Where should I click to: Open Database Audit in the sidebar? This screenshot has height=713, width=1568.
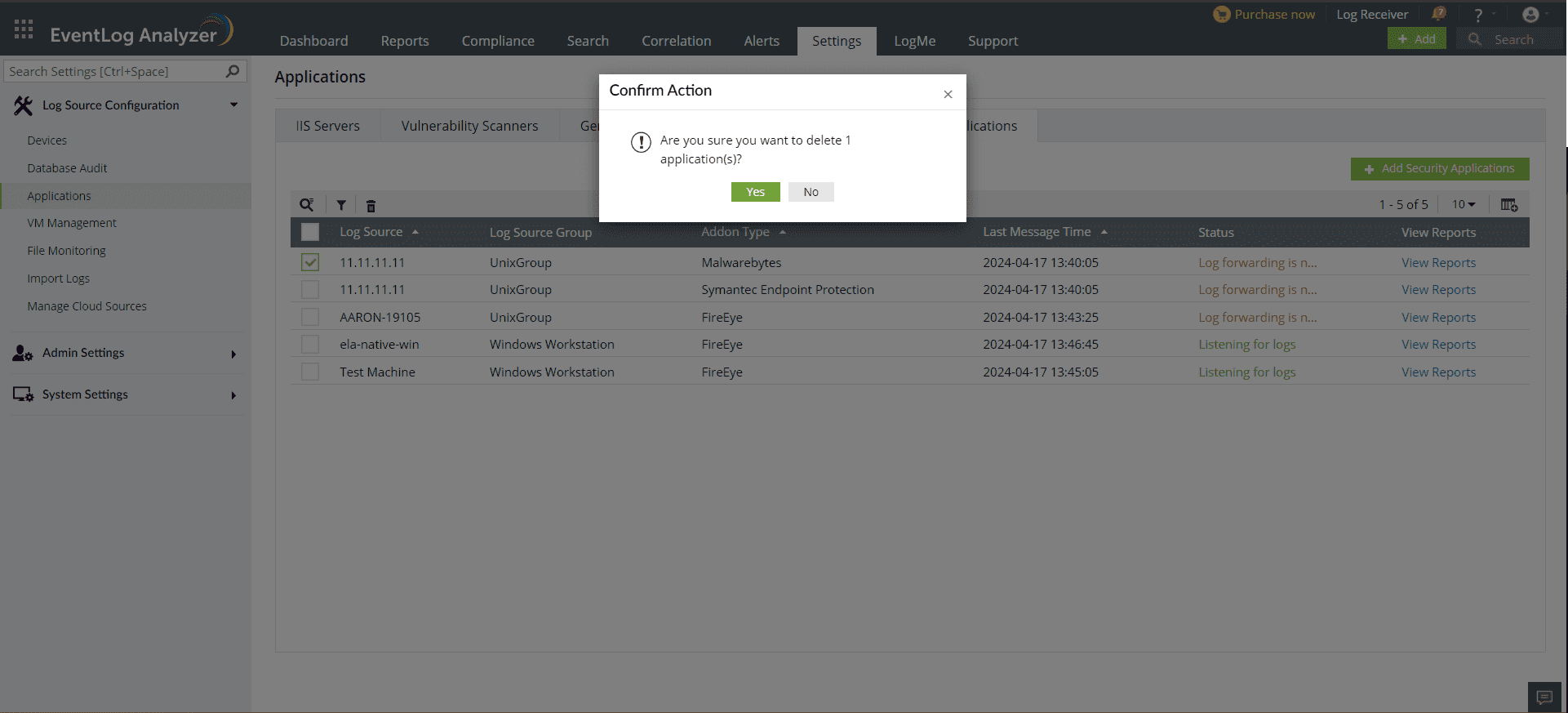click(x=67, y=168)
